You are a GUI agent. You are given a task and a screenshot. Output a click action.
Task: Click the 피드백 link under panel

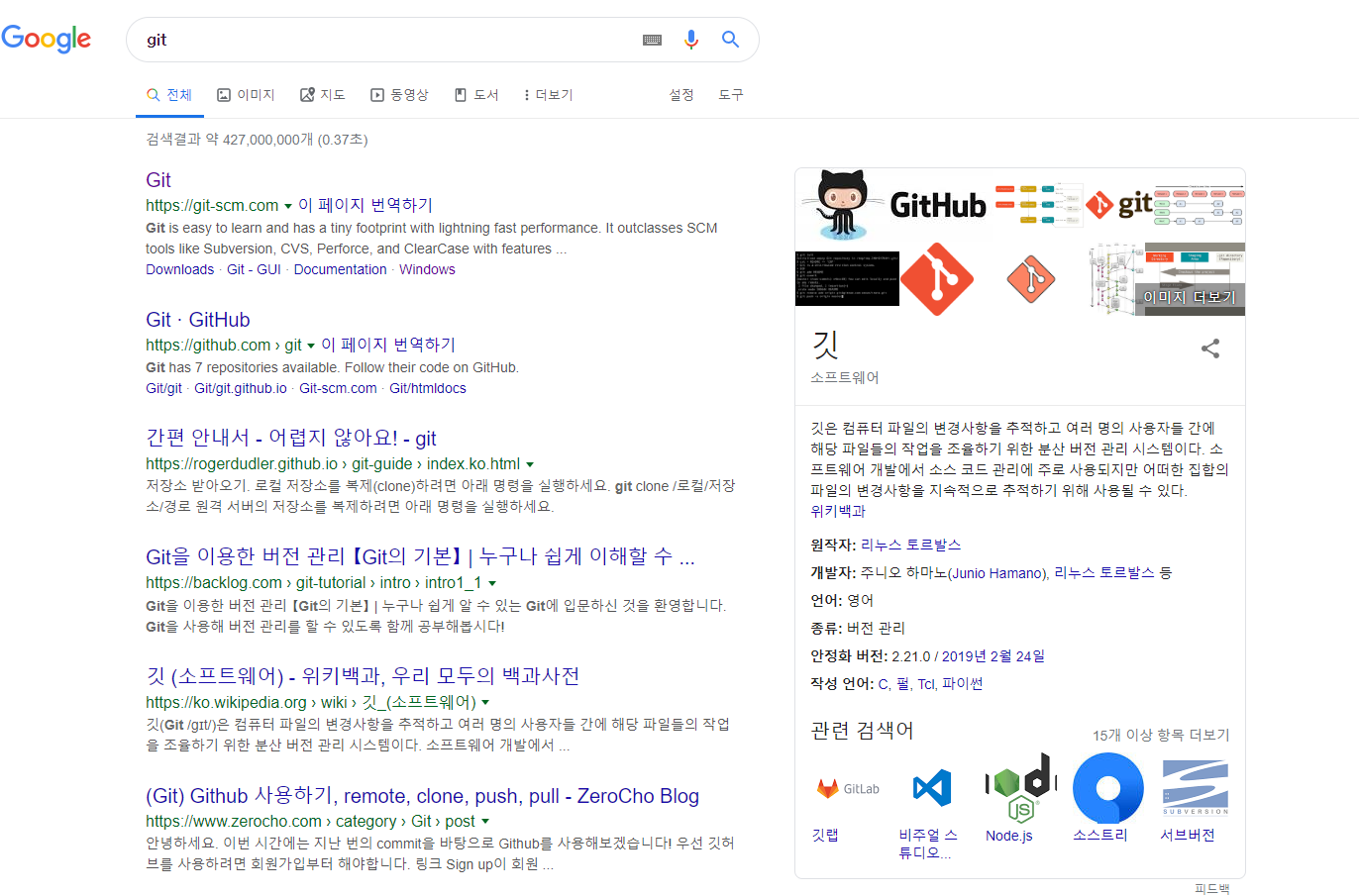1211,889
